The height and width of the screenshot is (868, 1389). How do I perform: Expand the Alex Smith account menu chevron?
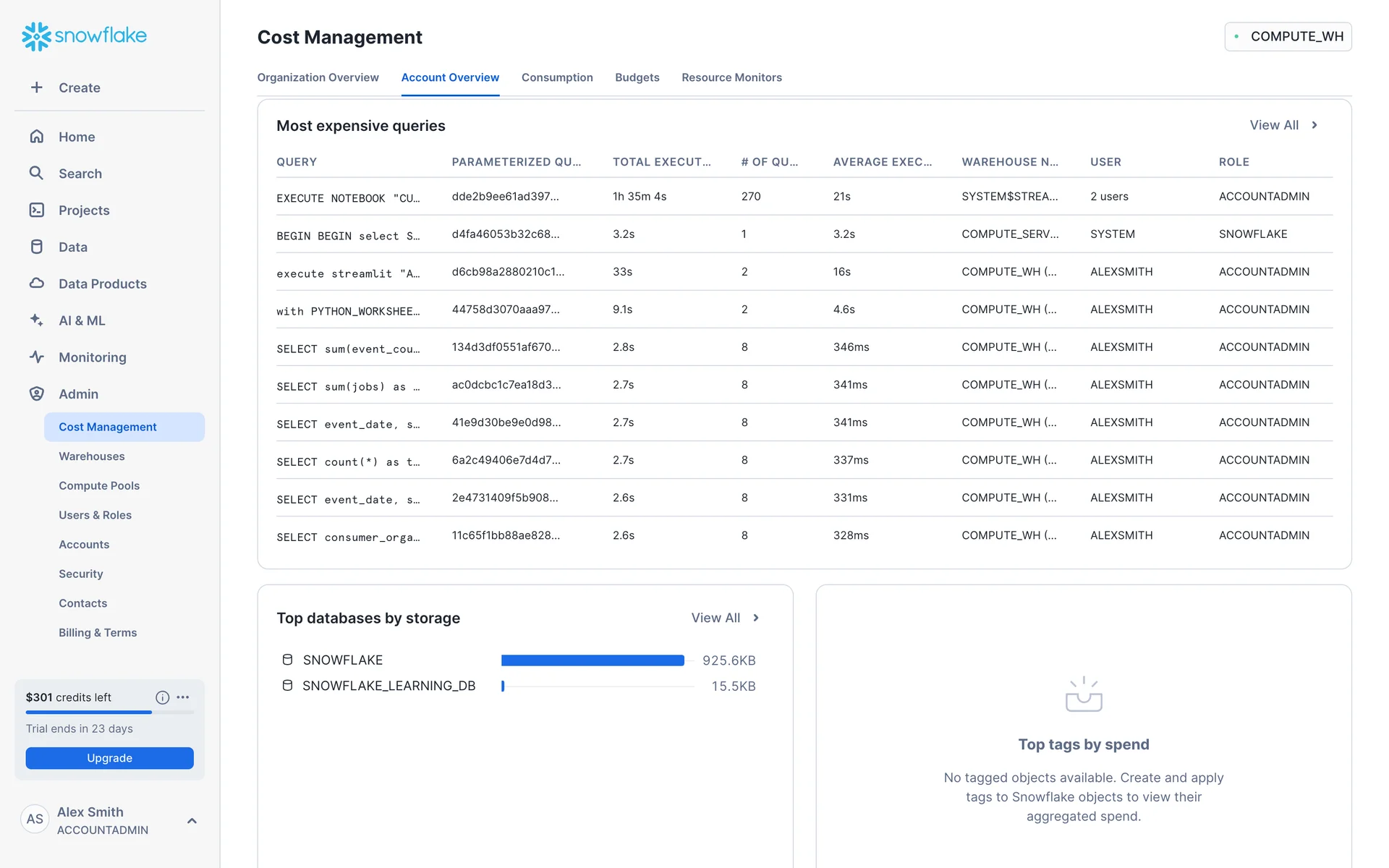(192, 821)
